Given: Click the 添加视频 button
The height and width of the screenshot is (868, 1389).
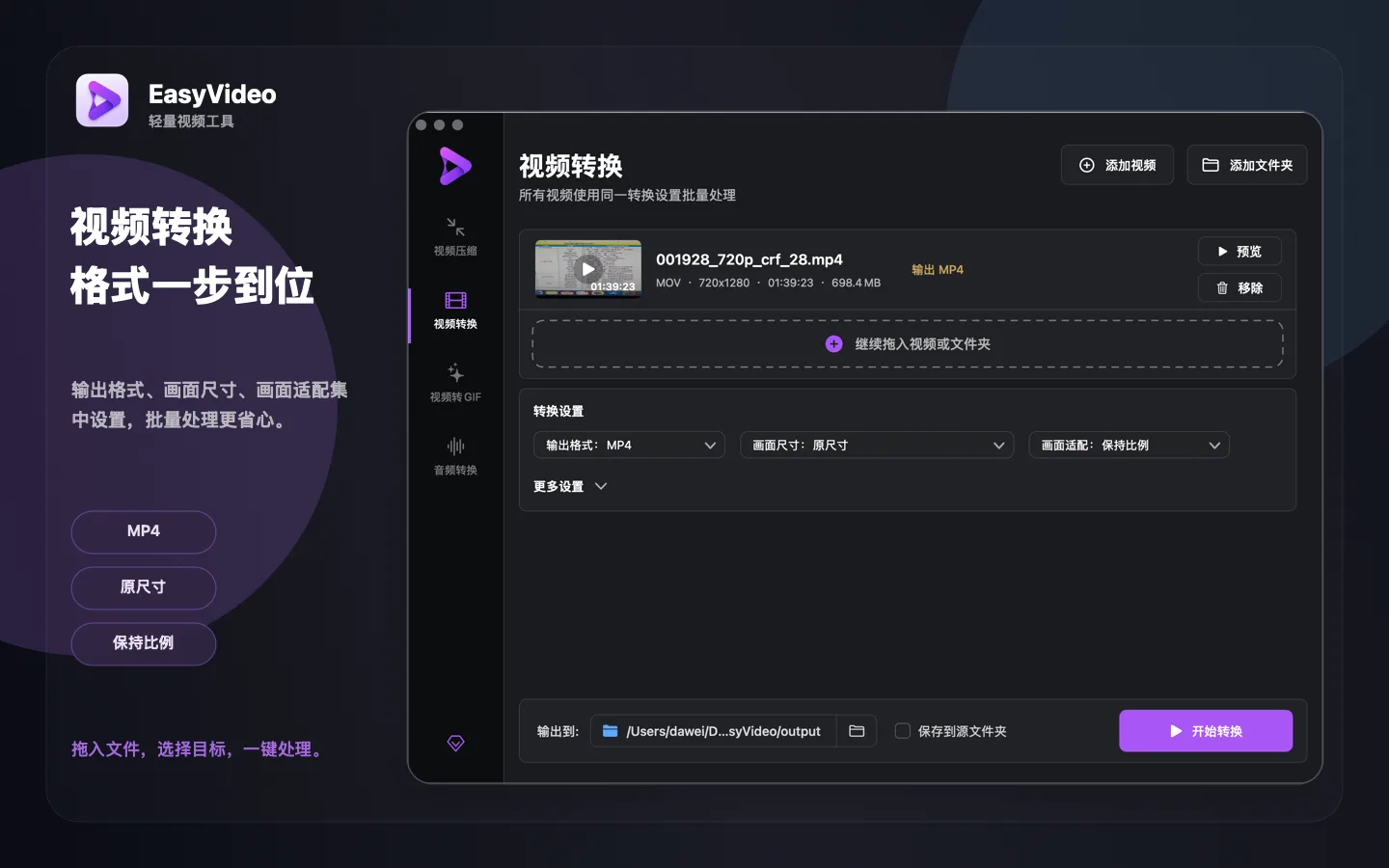Looking at the screenshot, I should coord(1117,165).
